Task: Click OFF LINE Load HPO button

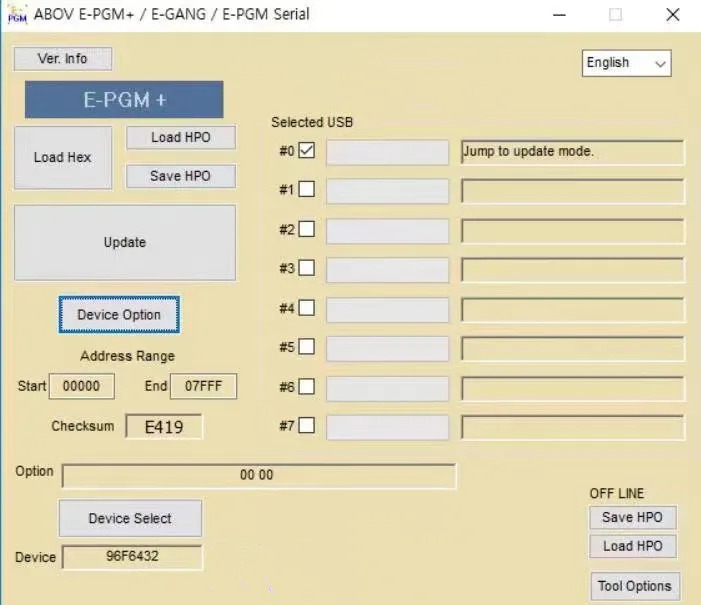Action: pyautogui.click(x=633, y=546)
